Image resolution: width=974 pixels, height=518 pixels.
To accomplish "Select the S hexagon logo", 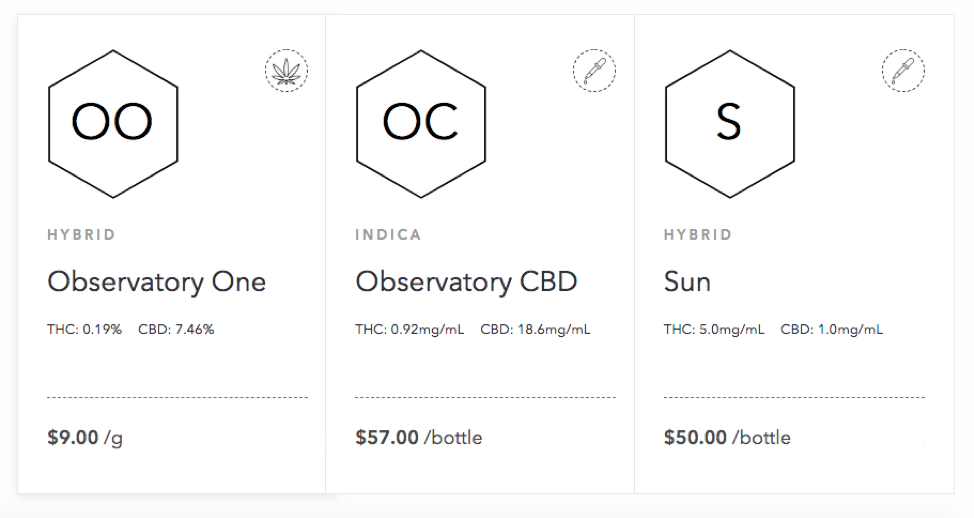I will [730, 124].
